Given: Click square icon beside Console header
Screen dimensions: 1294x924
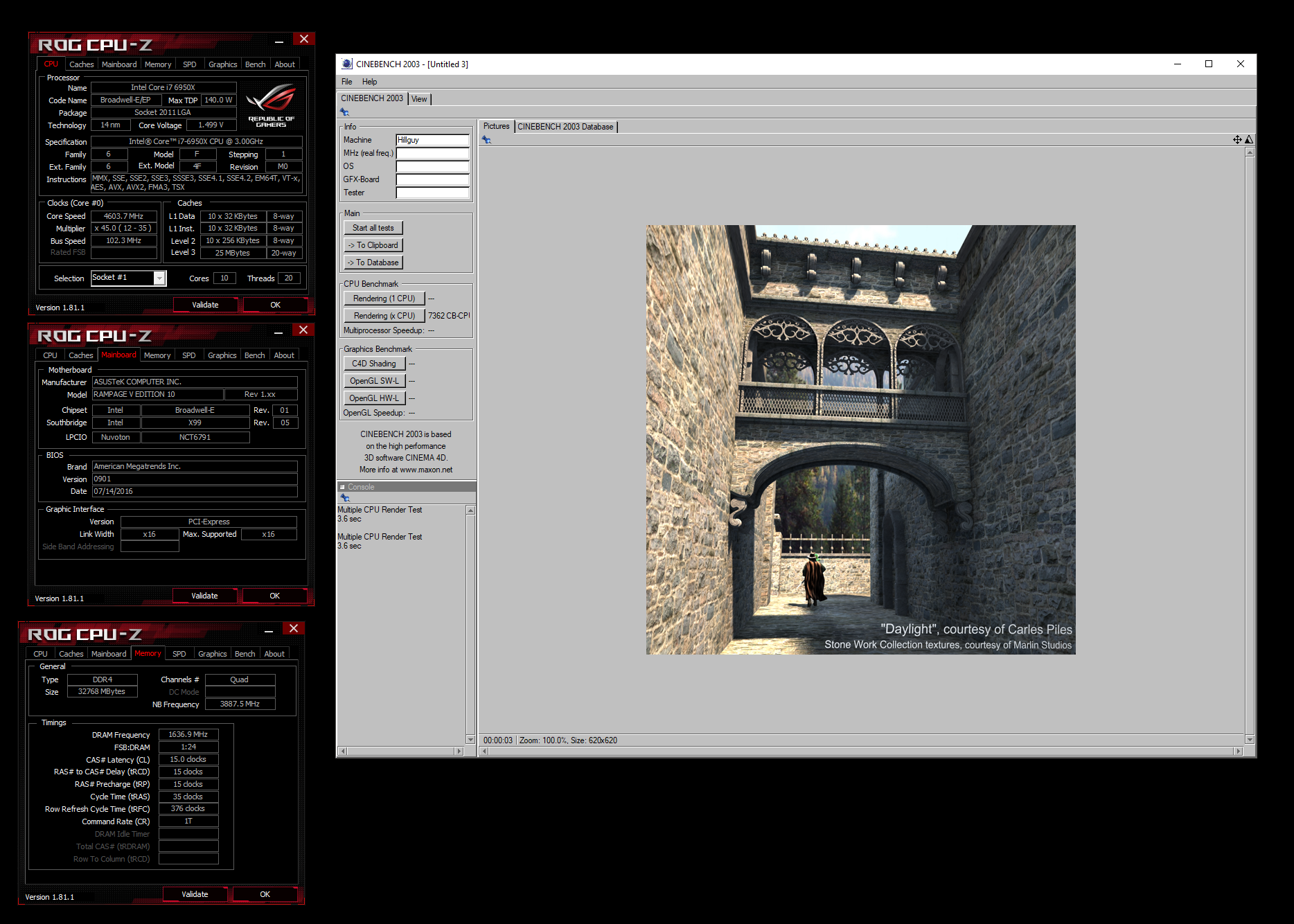Looking at the screenshot, I should point(342,487).
